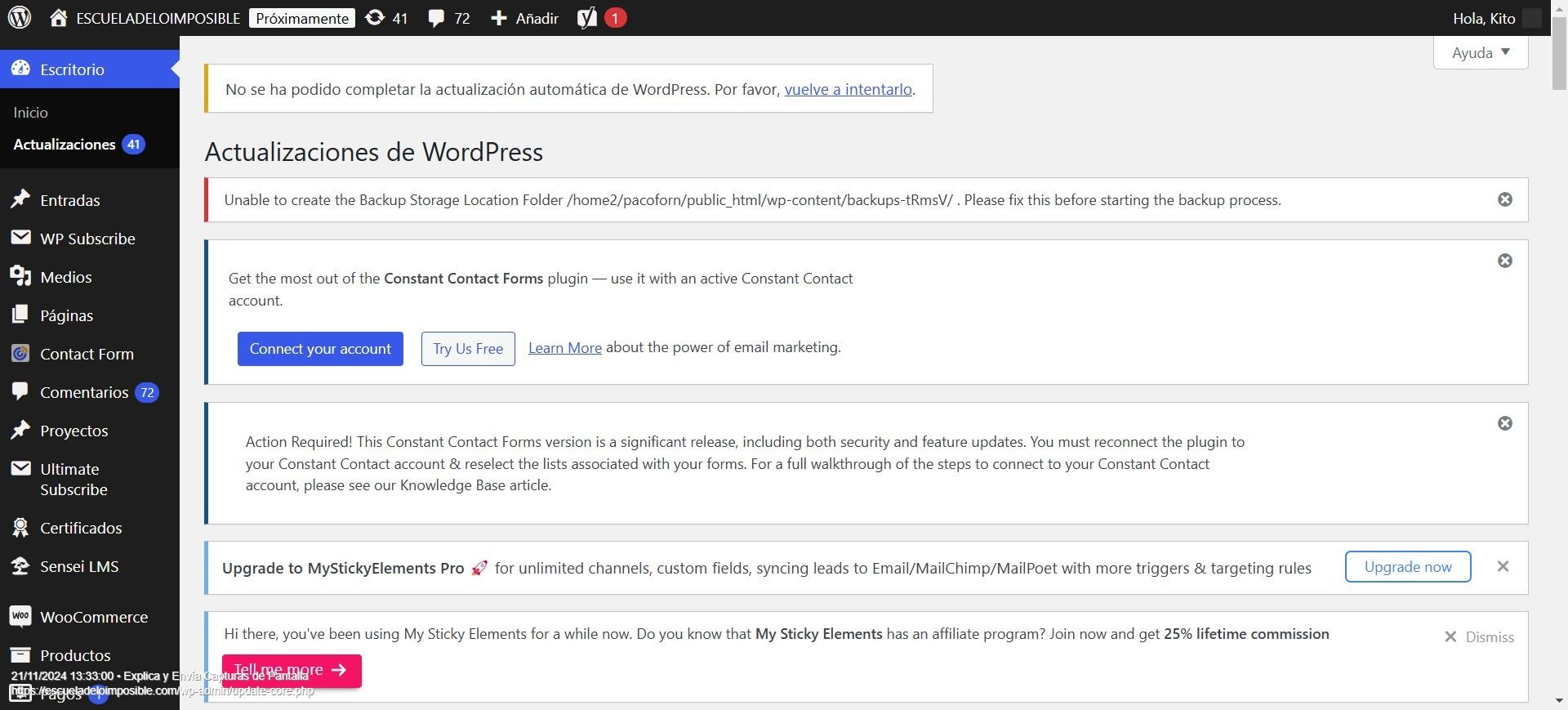Click the Contact Form spiral icon

coord(20,353)
